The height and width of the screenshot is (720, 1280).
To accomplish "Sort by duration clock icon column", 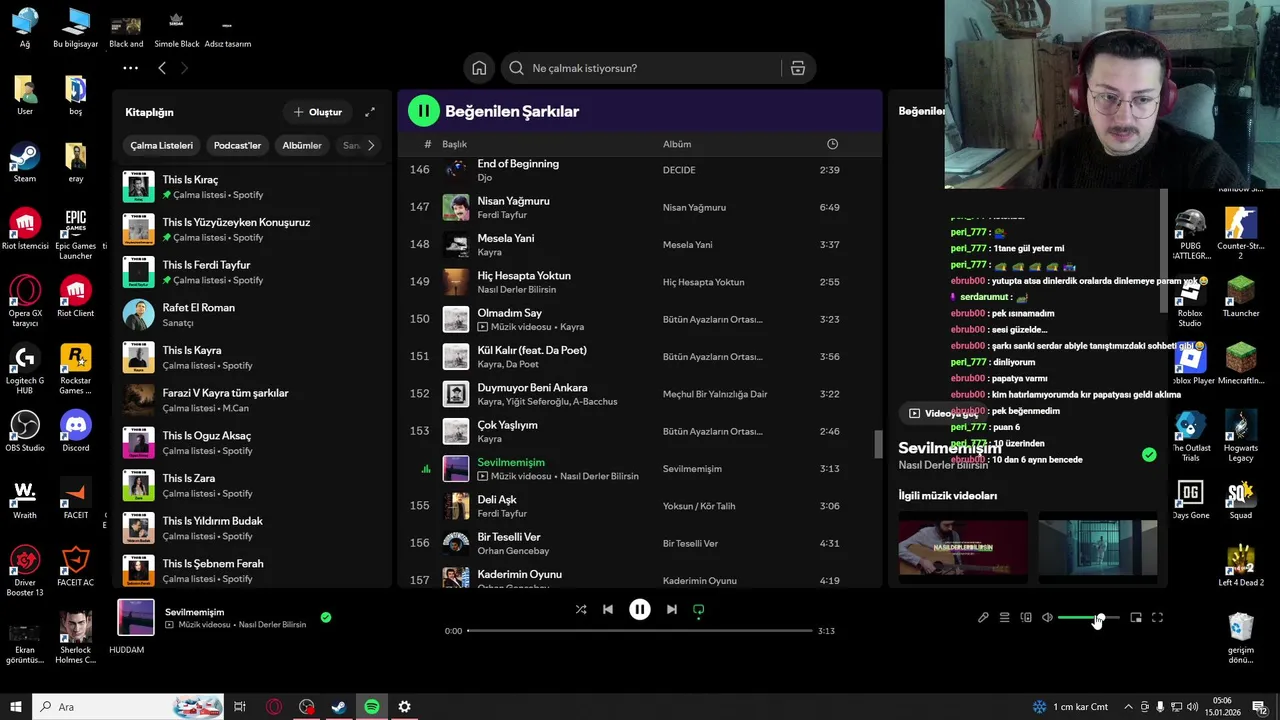I will pyautogui.click(x=832, y=144).
